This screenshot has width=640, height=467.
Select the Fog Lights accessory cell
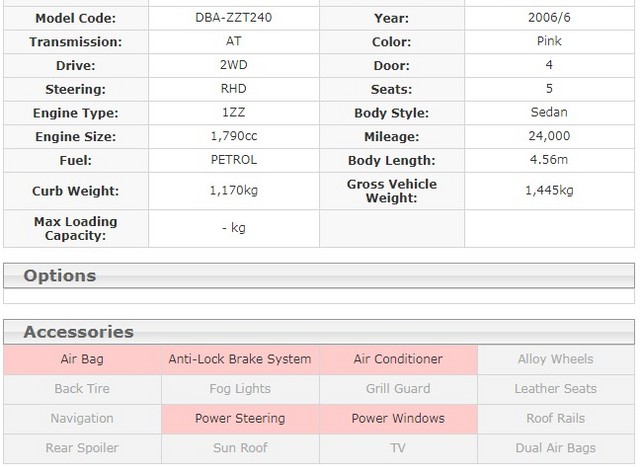pyautogui.click(x=240, y=389)
